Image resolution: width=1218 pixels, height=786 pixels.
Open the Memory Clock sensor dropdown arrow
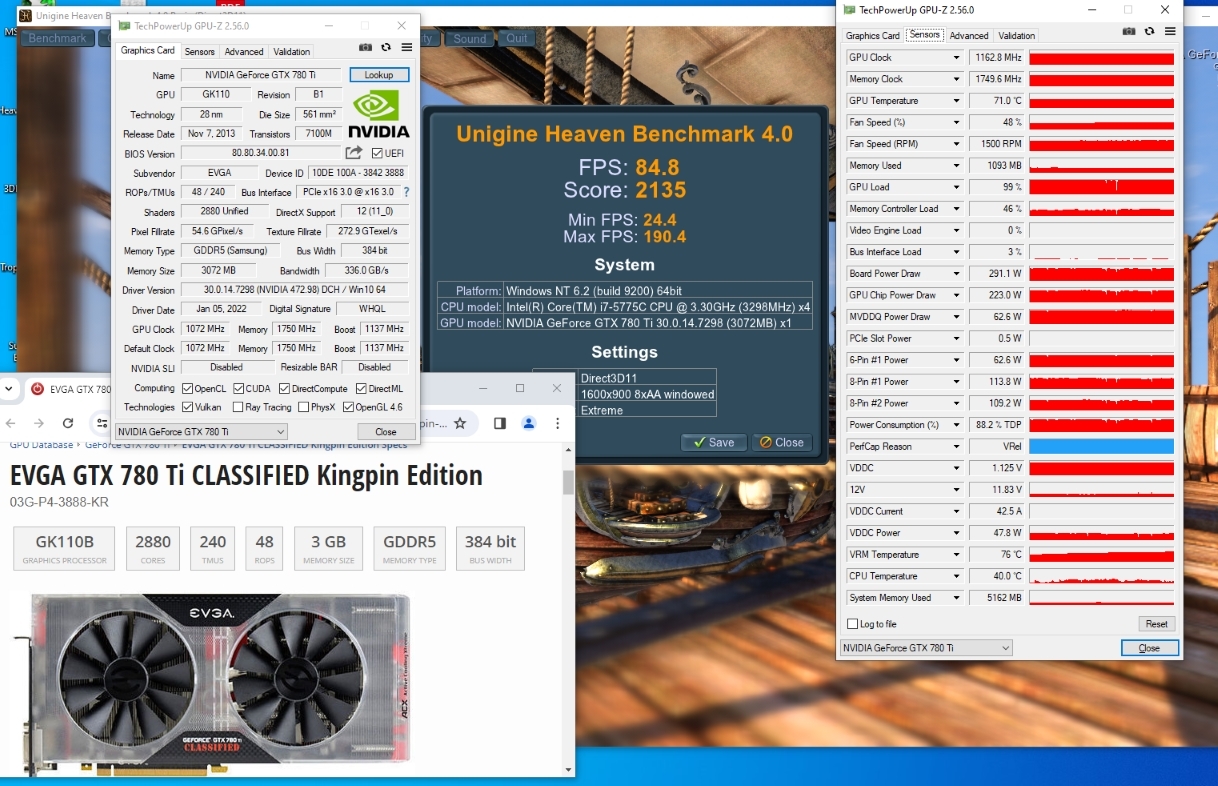coord(956,79)
